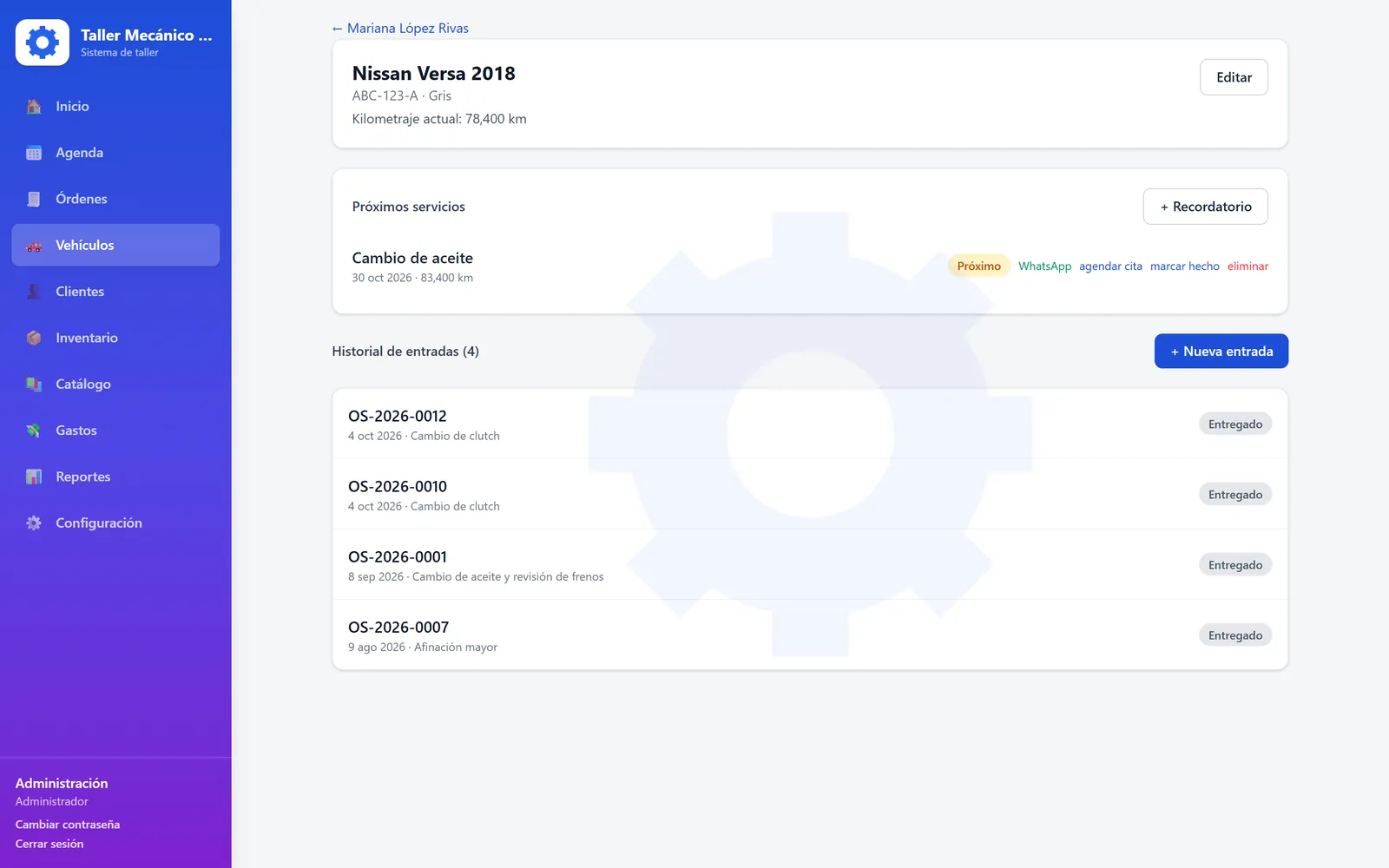Click Cerrar sesión to log out
Screen dimensions: 1389x868
49,844
